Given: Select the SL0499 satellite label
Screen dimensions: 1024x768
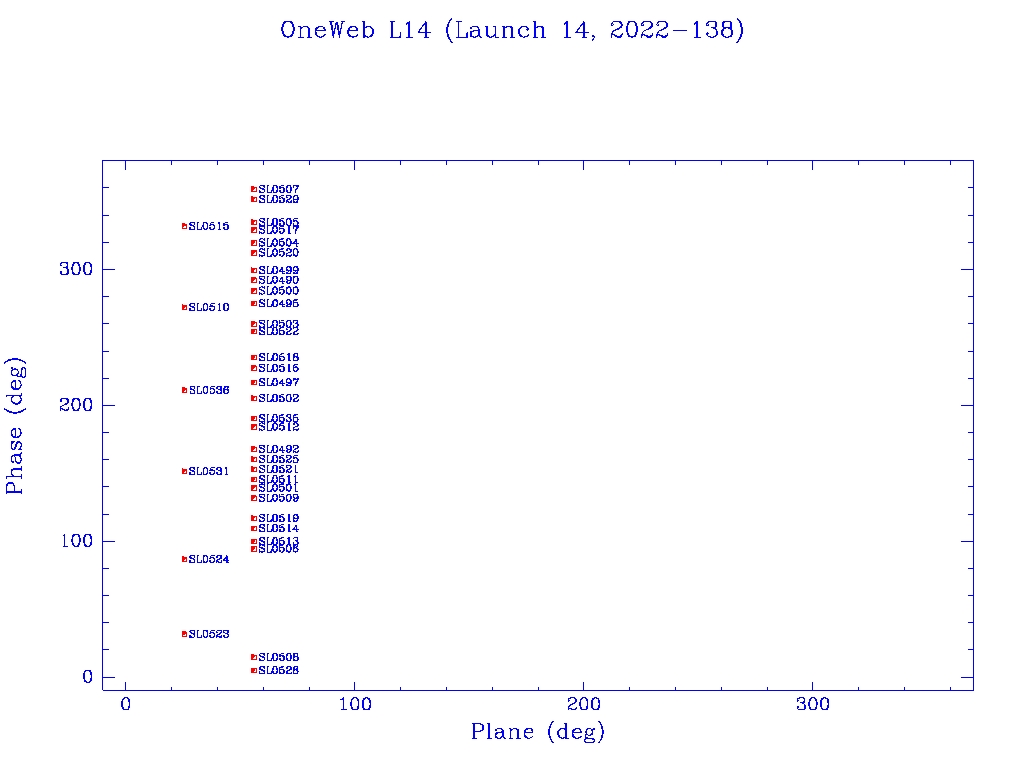Looking at the screenshot, I should click(x=279, y=270).
